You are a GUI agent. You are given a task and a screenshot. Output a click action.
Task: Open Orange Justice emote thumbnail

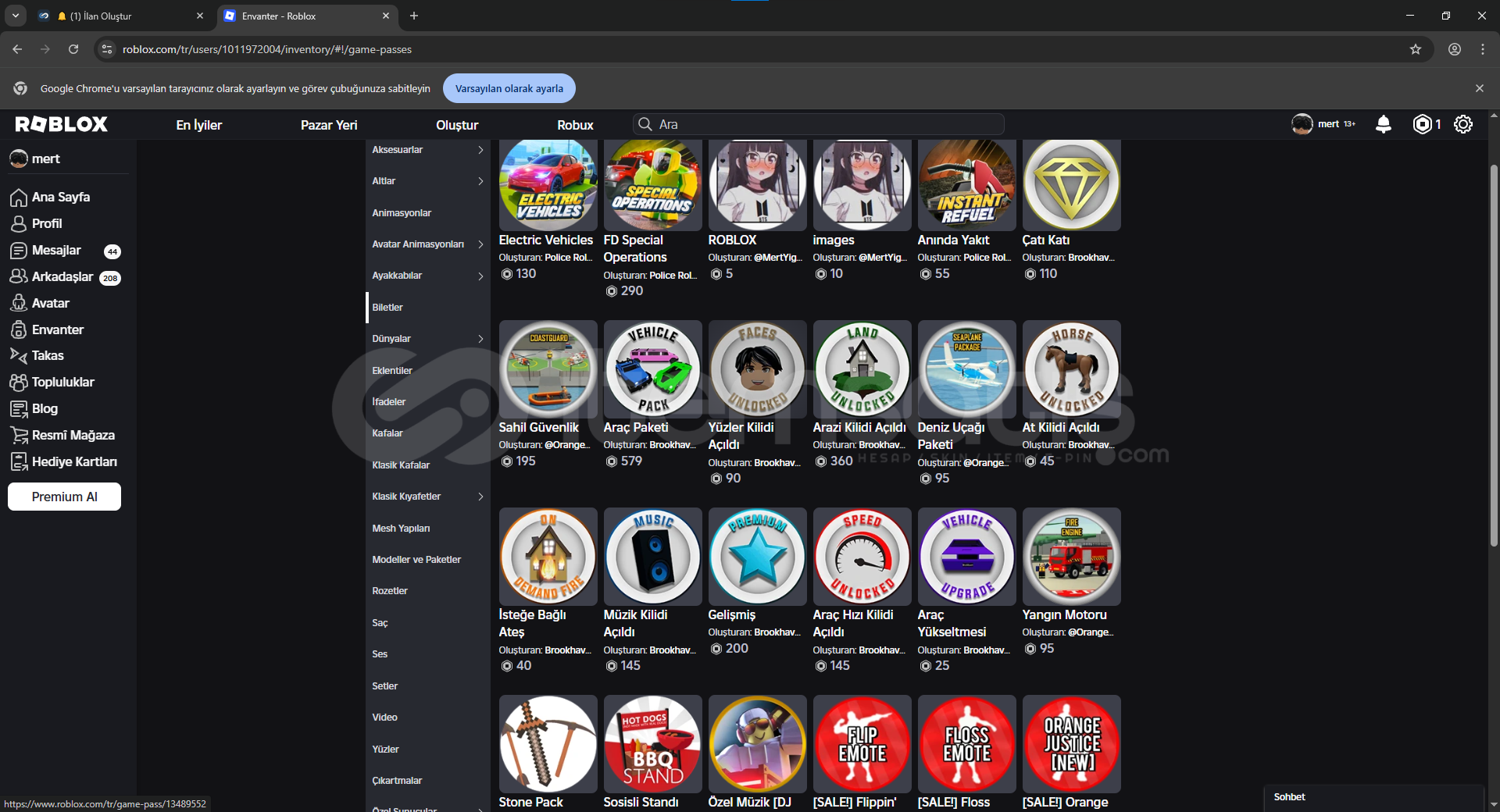(x=1071, y=744)
